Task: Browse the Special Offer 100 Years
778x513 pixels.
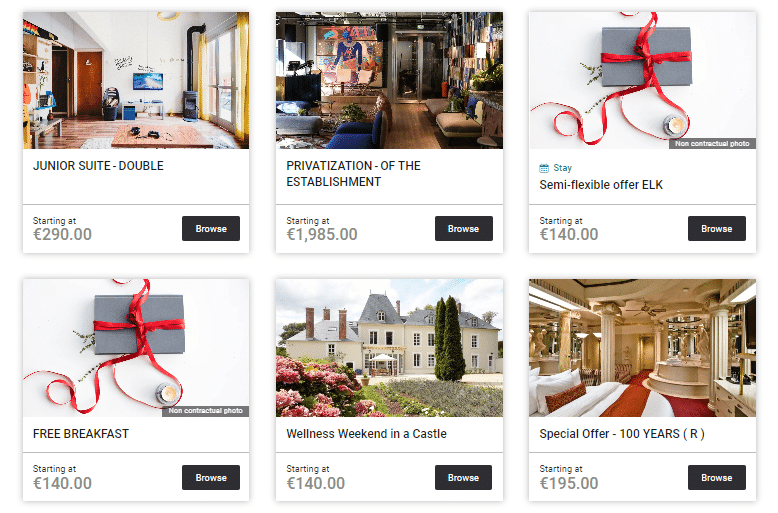Action: pyautogui.click(x=716, y=477)
